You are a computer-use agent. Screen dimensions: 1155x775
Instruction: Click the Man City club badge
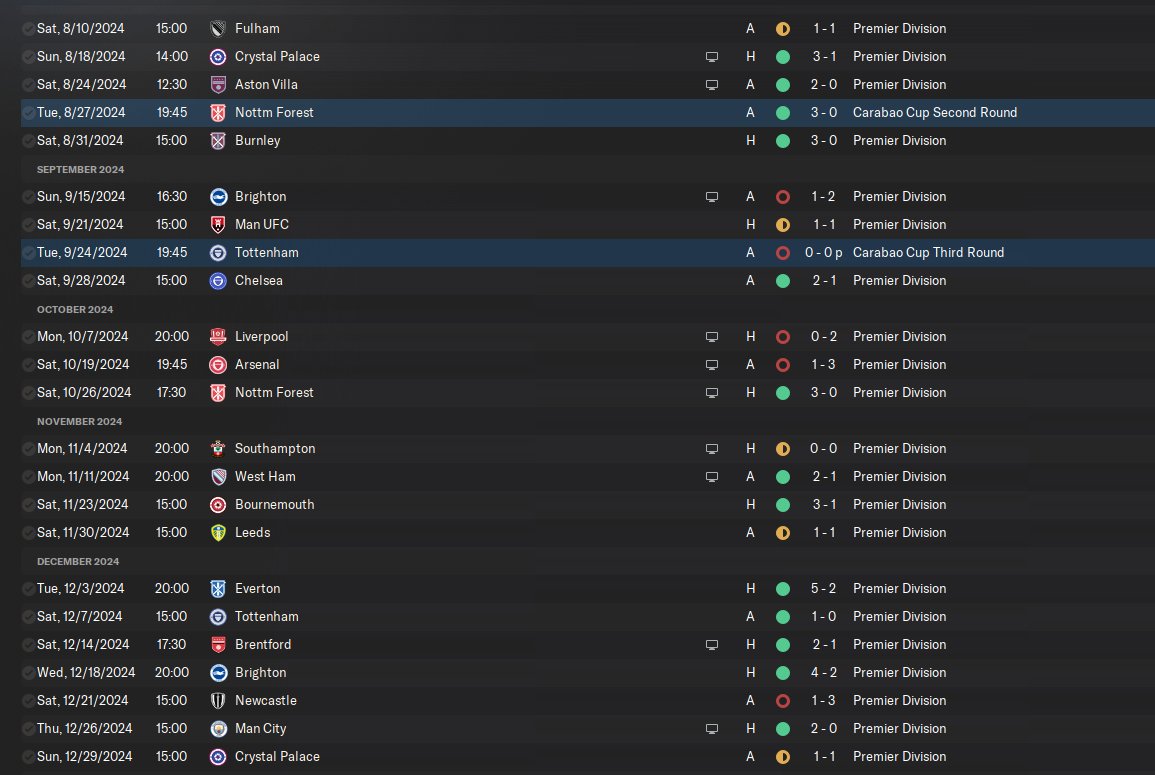pos(218,729)
